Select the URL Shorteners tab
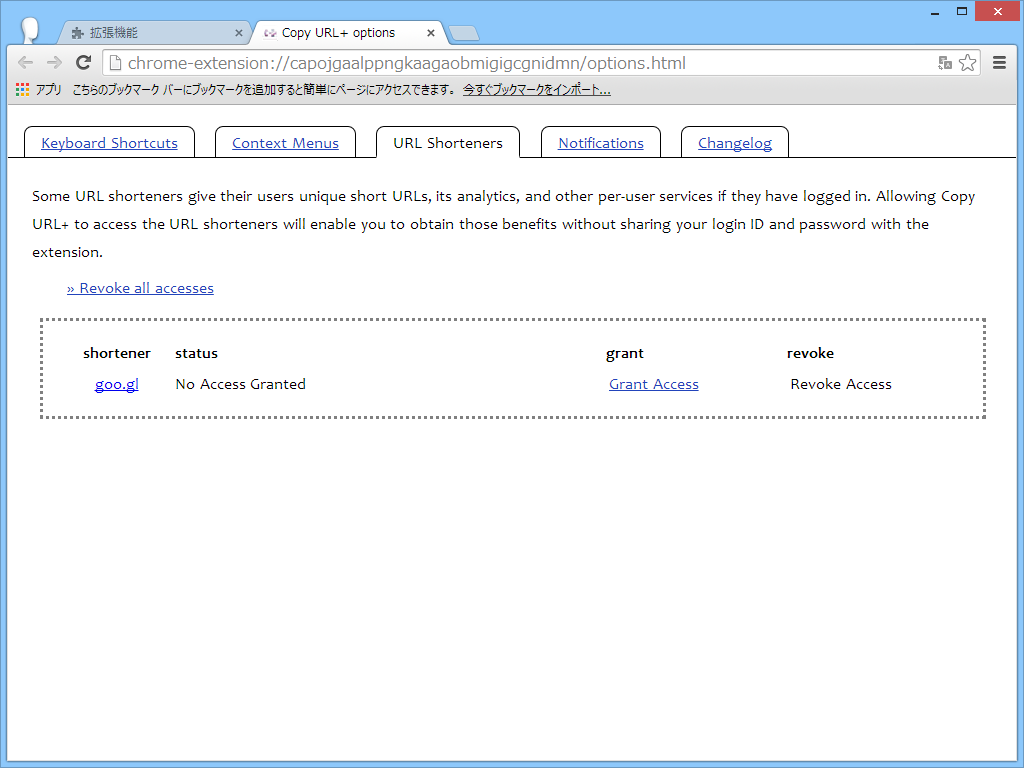Screen dimensions: 1024x768 click(x=448, y=143)
